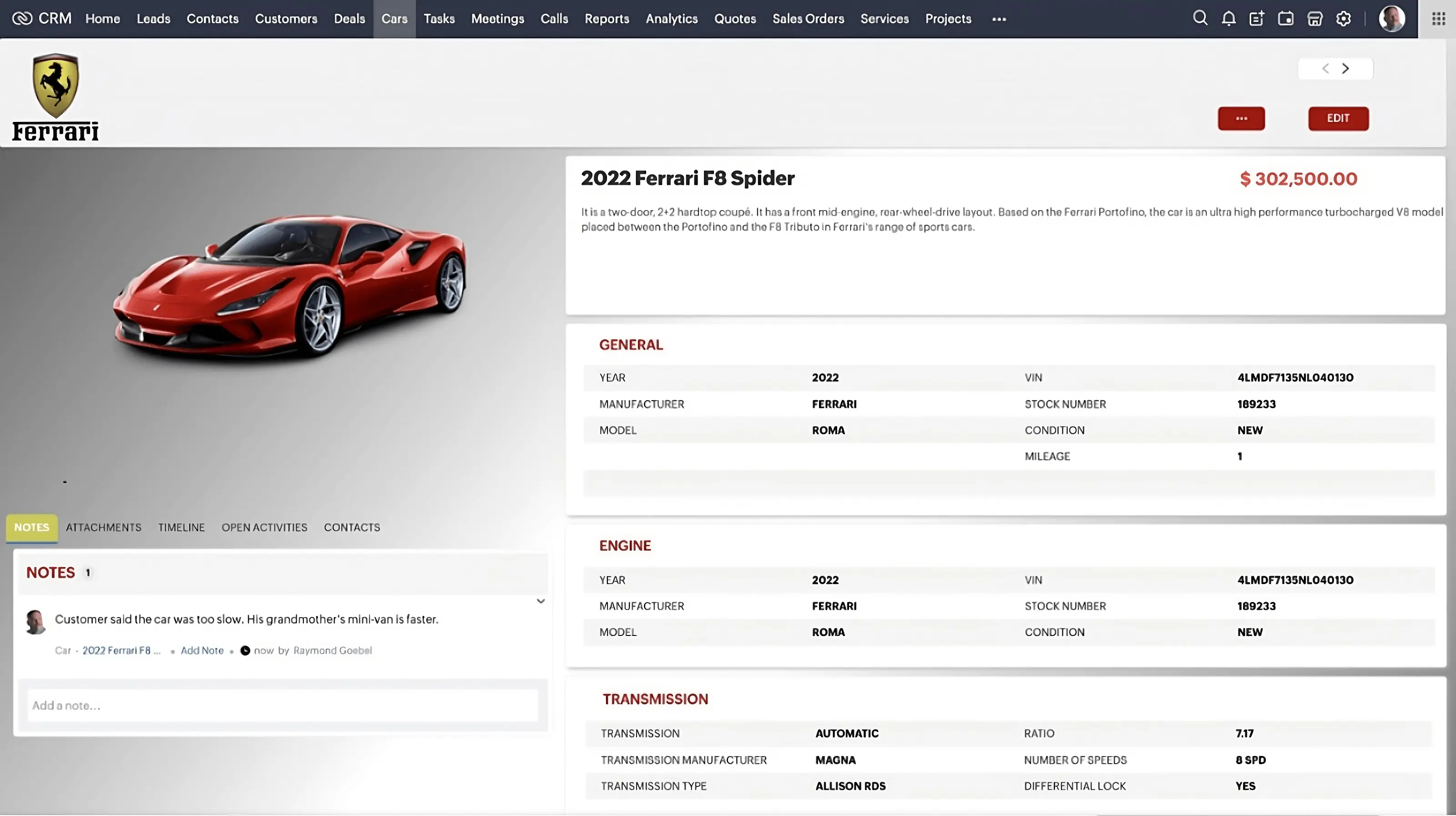Screen dimensions: 1456x816
Task: Open the 2022 Ferrari F8 note link
Action: point(120,650)
